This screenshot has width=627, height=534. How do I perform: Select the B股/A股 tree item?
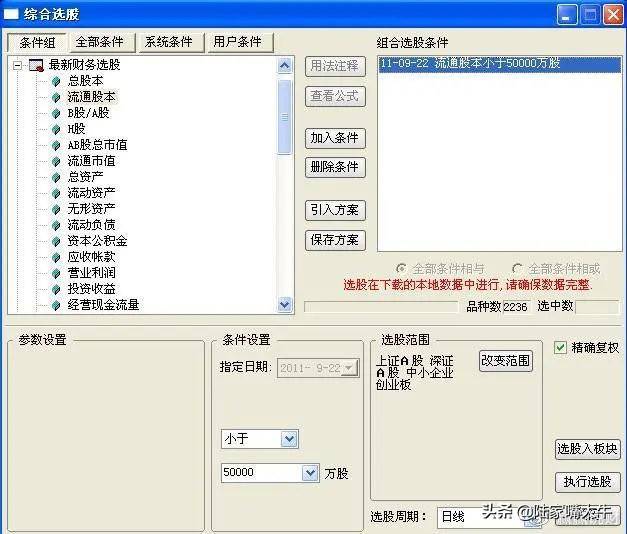tap(88, 113)
